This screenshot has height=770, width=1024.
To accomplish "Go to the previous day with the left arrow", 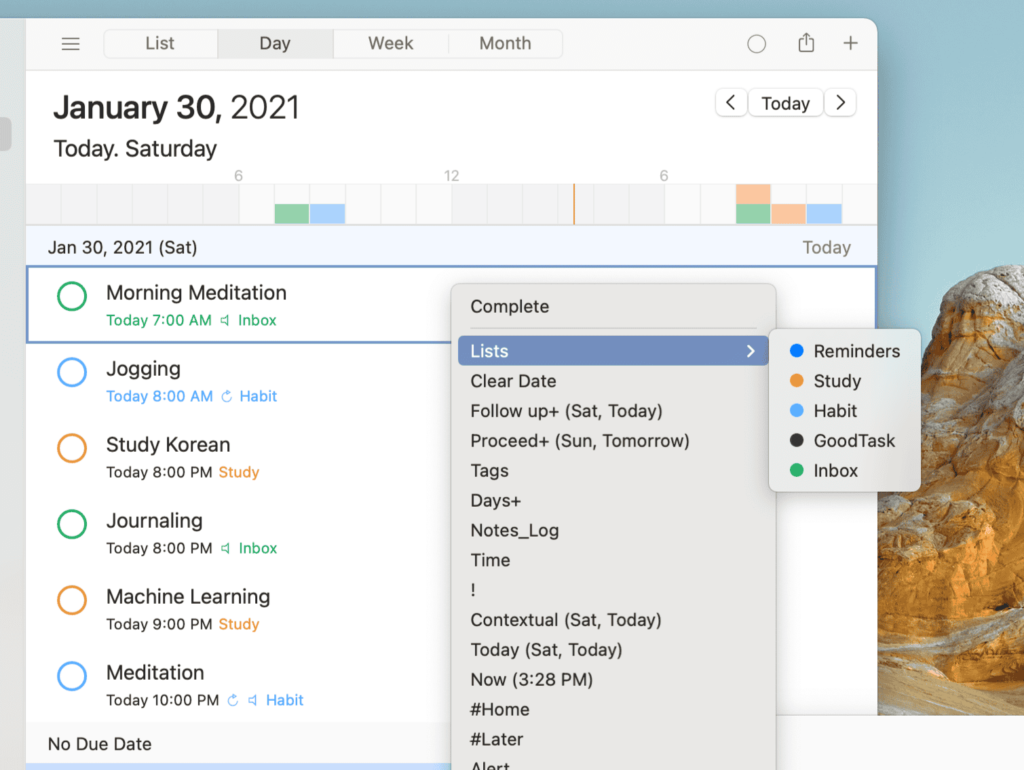I will point(730,102).
